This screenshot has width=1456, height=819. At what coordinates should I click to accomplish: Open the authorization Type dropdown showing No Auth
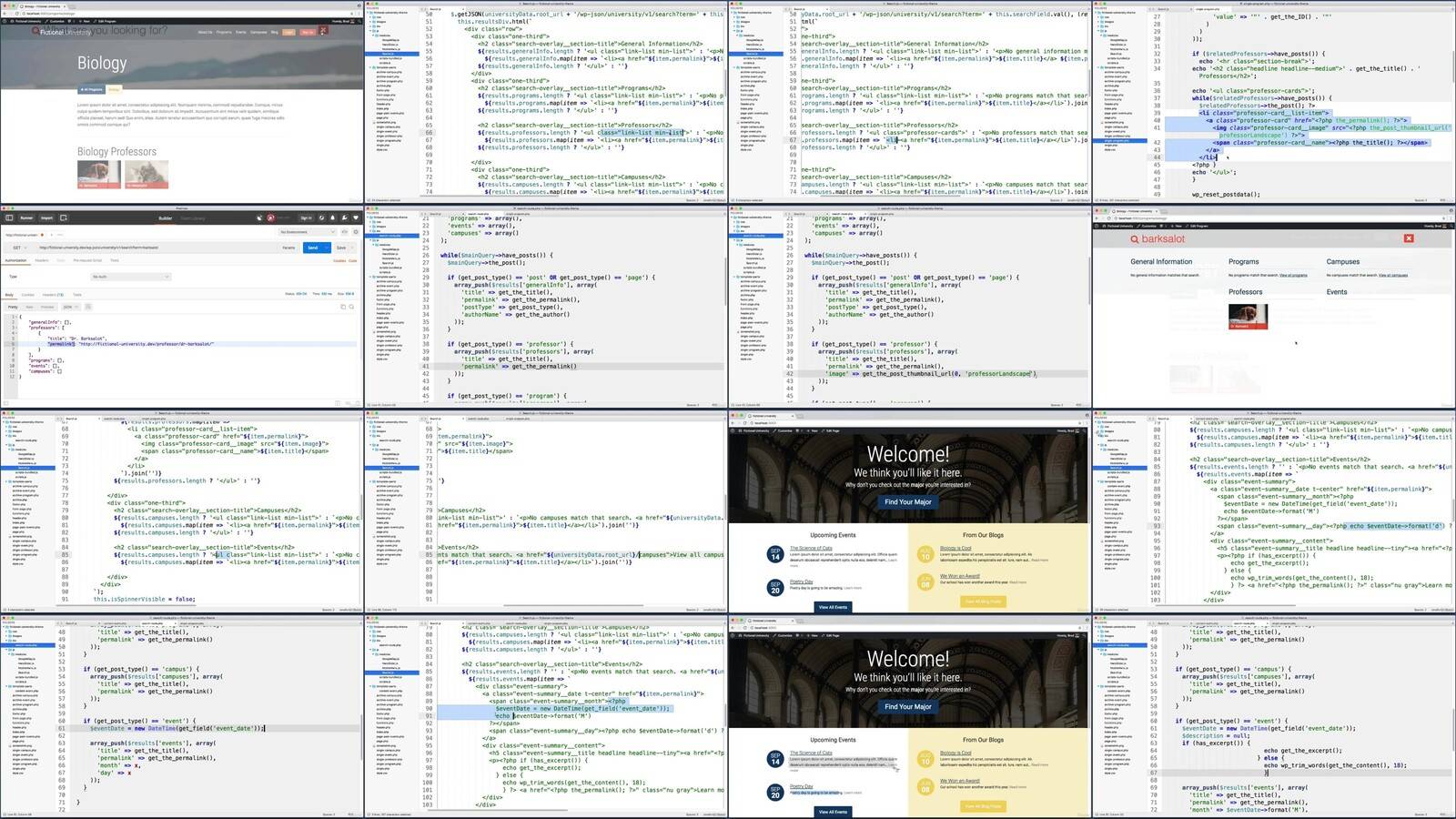[130, 277]
